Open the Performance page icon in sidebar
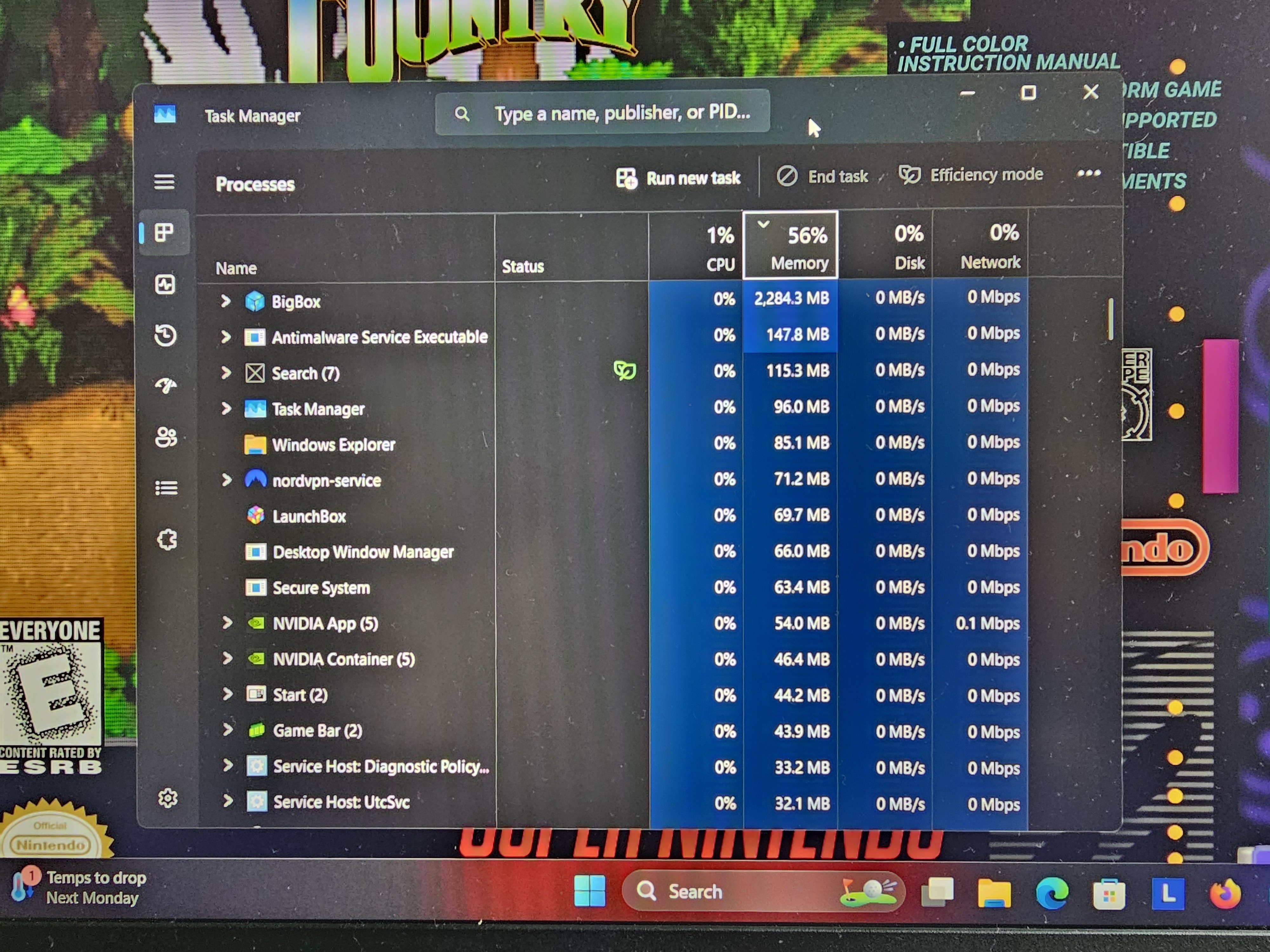Viewport: 1270px width, 952px height. tap(165, 284)
